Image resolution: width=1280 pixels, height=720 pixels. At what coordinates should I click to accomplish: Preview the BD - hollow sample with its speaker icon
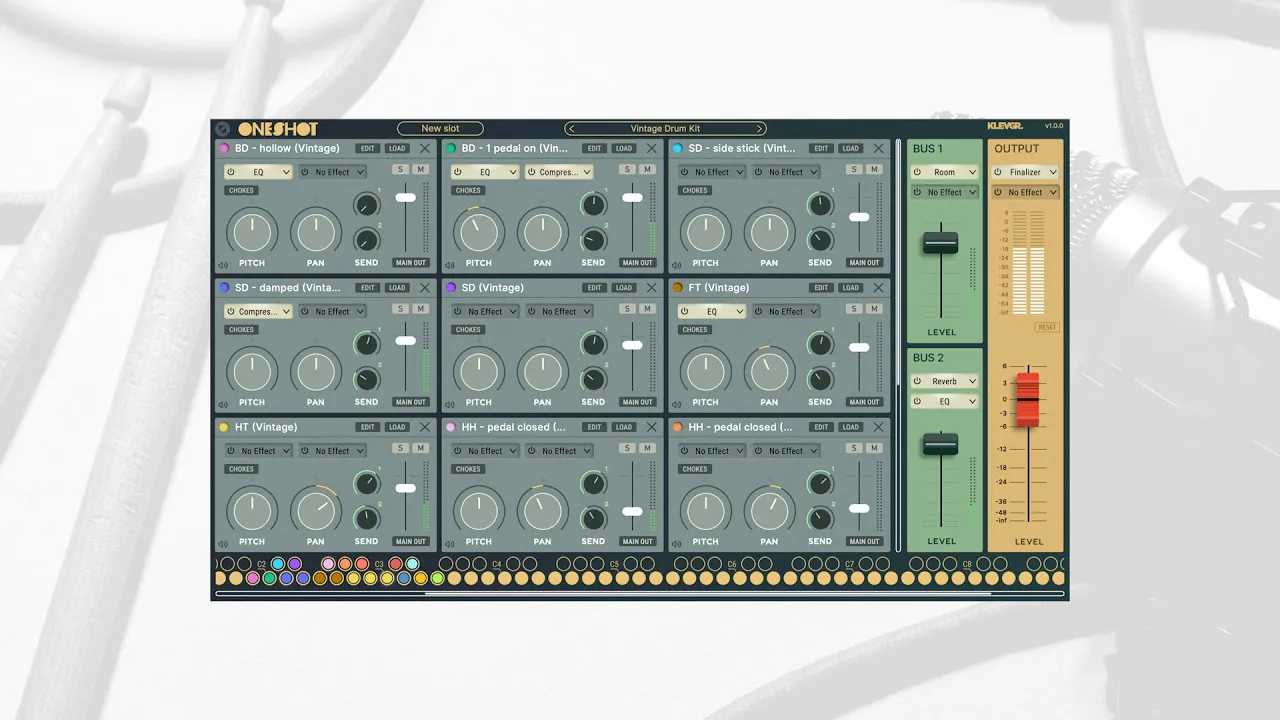click(x=222, y=265)
